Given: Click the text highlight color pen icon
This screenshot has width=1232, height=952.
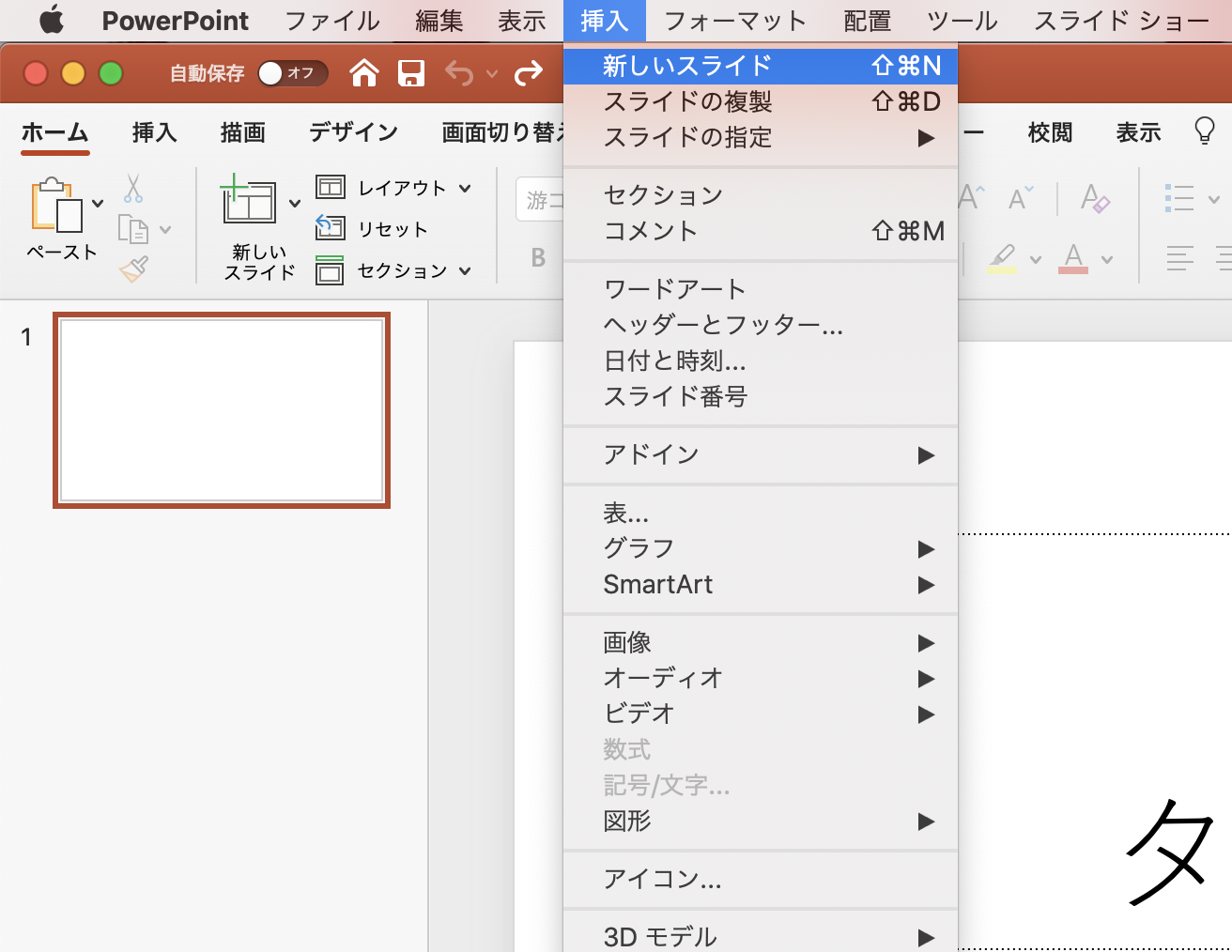Looking at the screenshot, I should pos(1003,258).
